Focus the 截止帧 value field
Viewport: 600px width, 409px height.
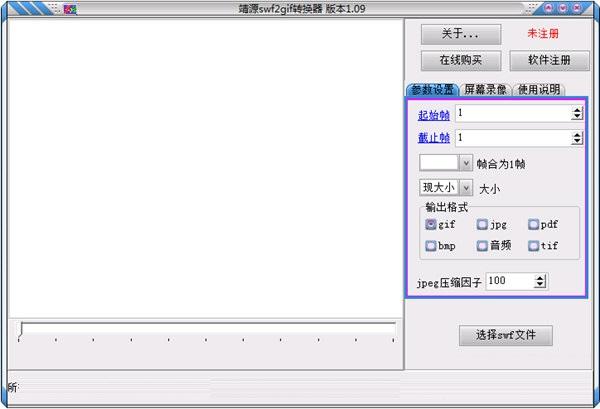(514, 138)
